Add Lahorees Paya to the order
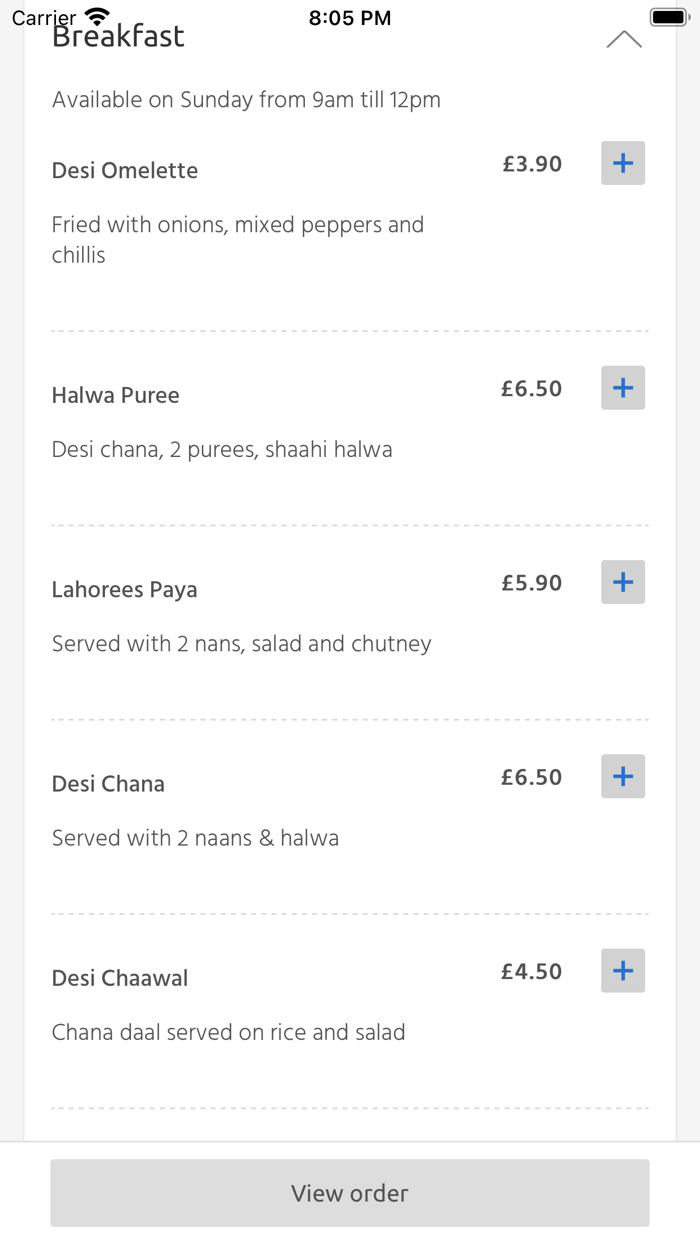The image size is (700, 1244). (x=622, y=581)
